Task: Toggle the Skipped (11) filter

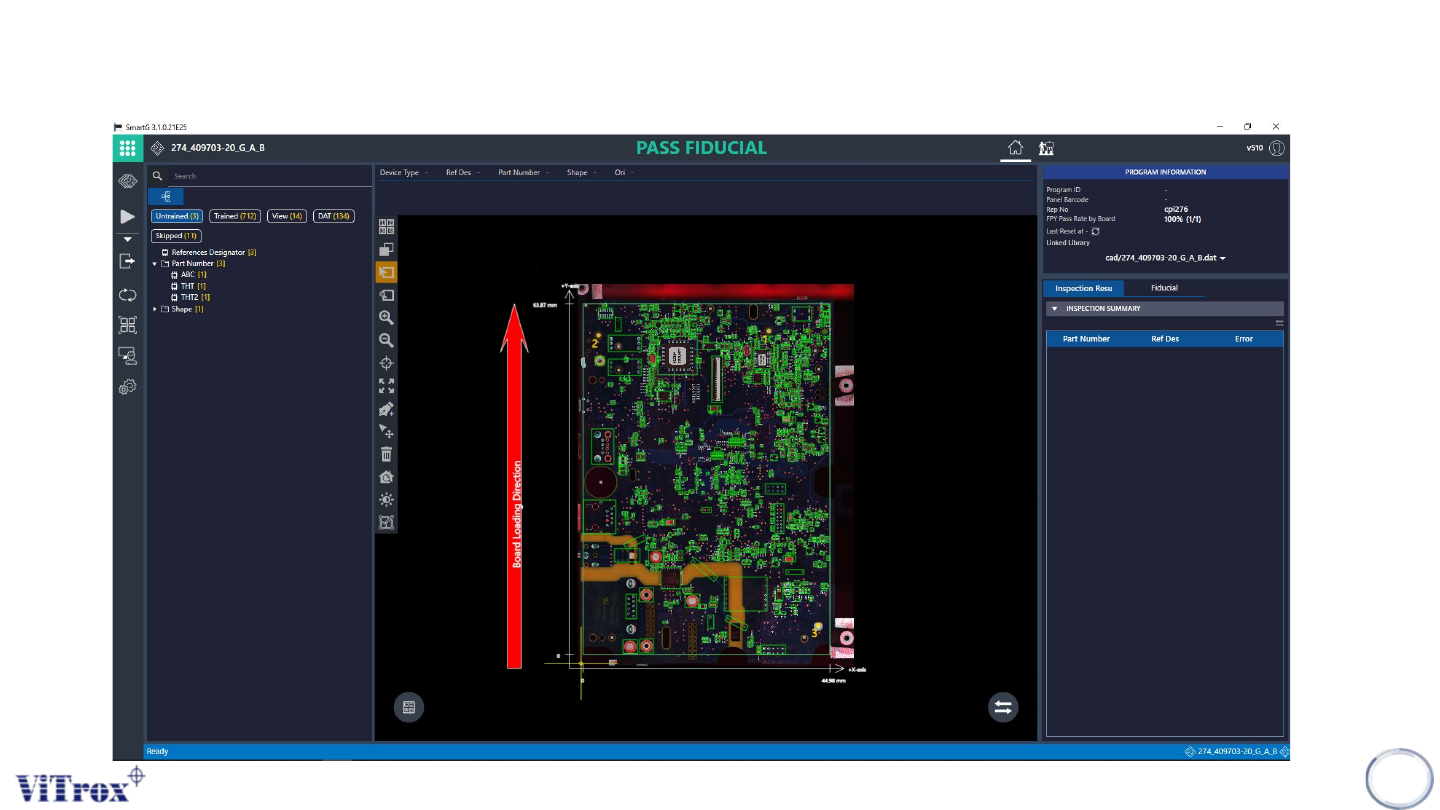Action: (176, 236)
